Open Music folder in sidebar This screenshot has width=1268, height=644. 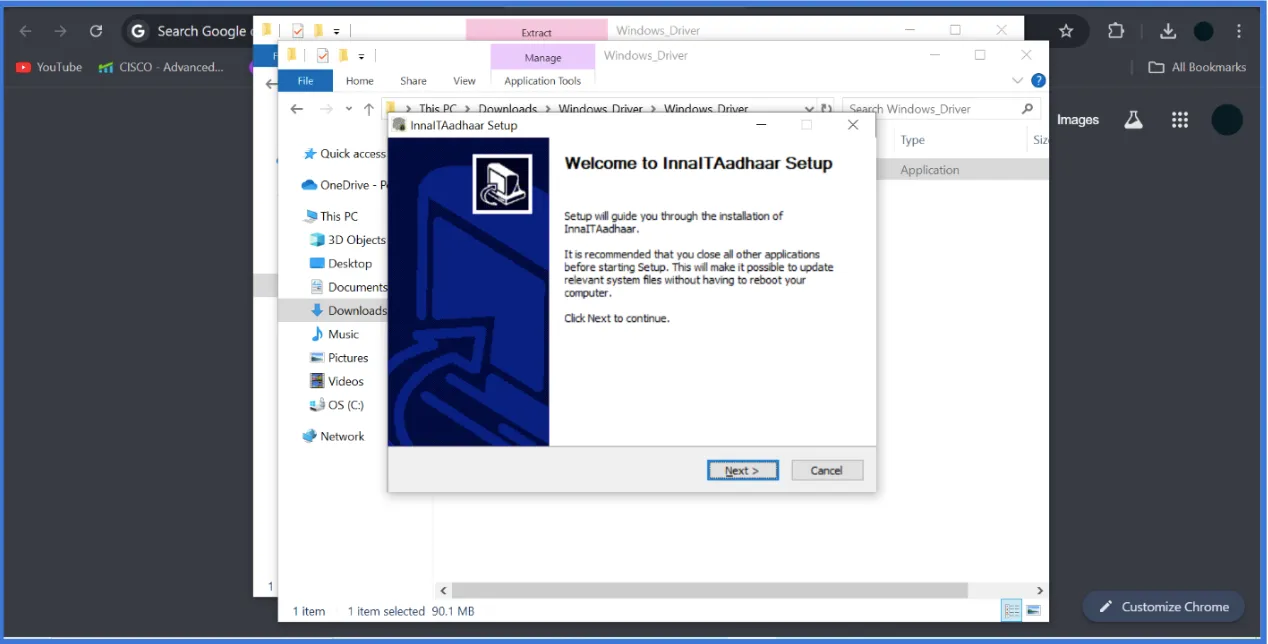[335, 334]
